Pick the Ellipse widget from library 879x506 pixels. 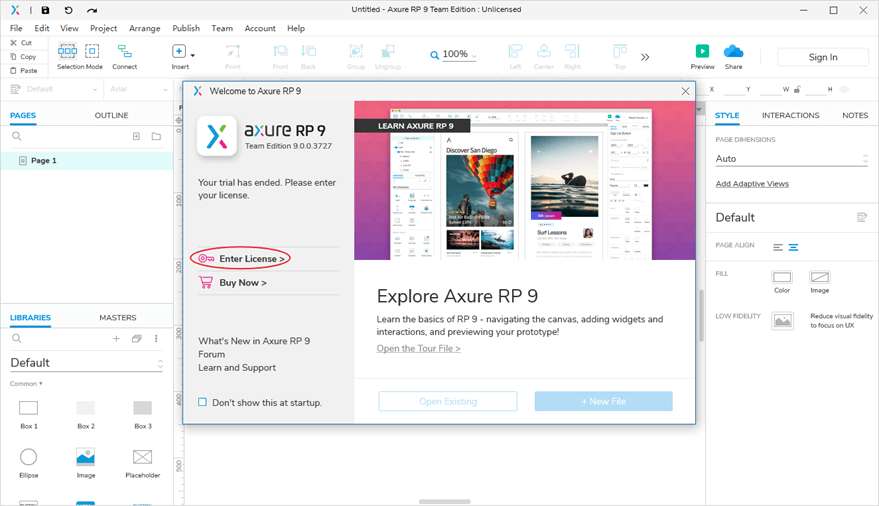(29, 456)
